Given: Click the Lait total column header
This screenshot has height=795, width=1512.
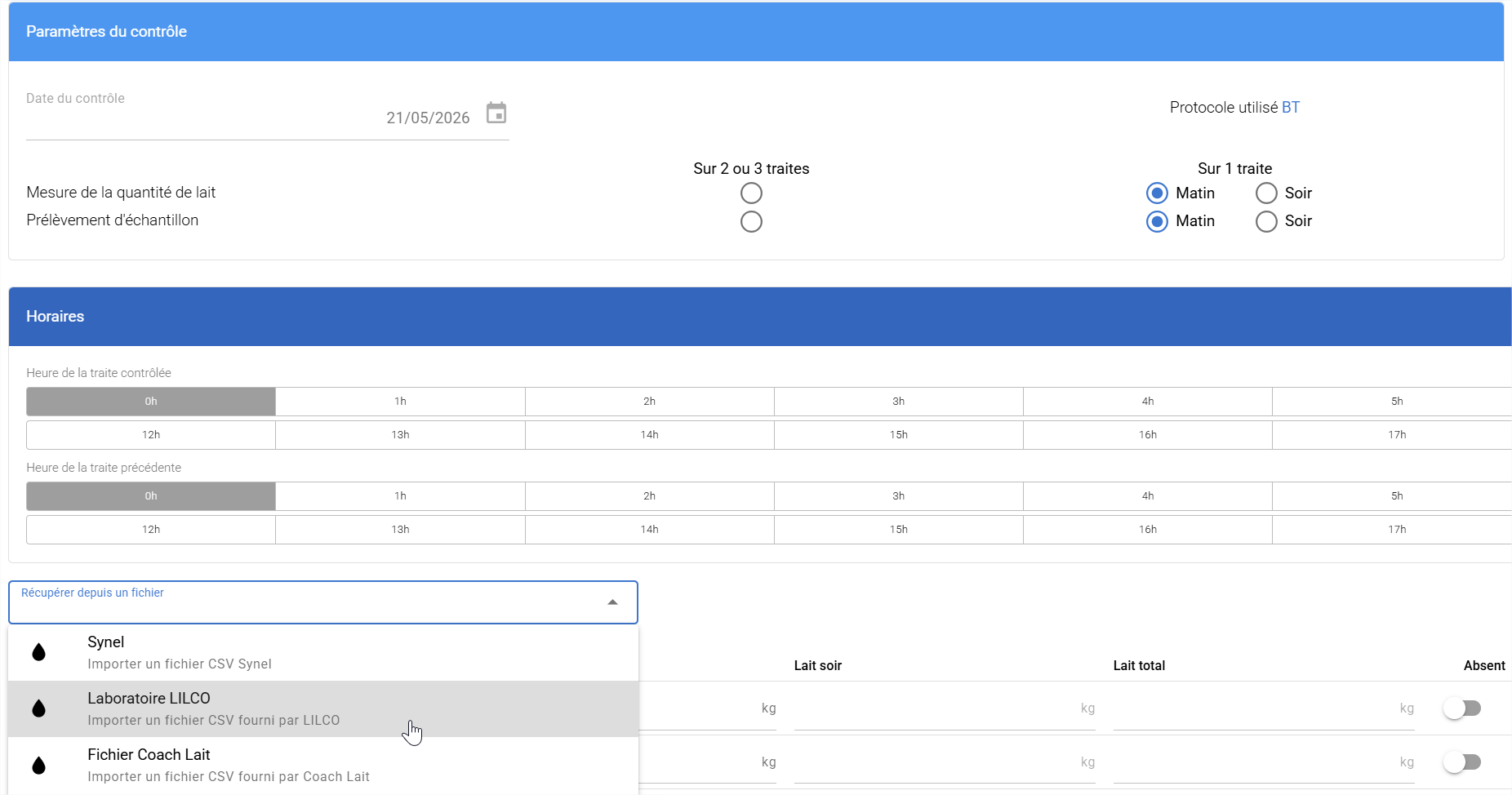Looking at the screenshot, I should 1139,666.
